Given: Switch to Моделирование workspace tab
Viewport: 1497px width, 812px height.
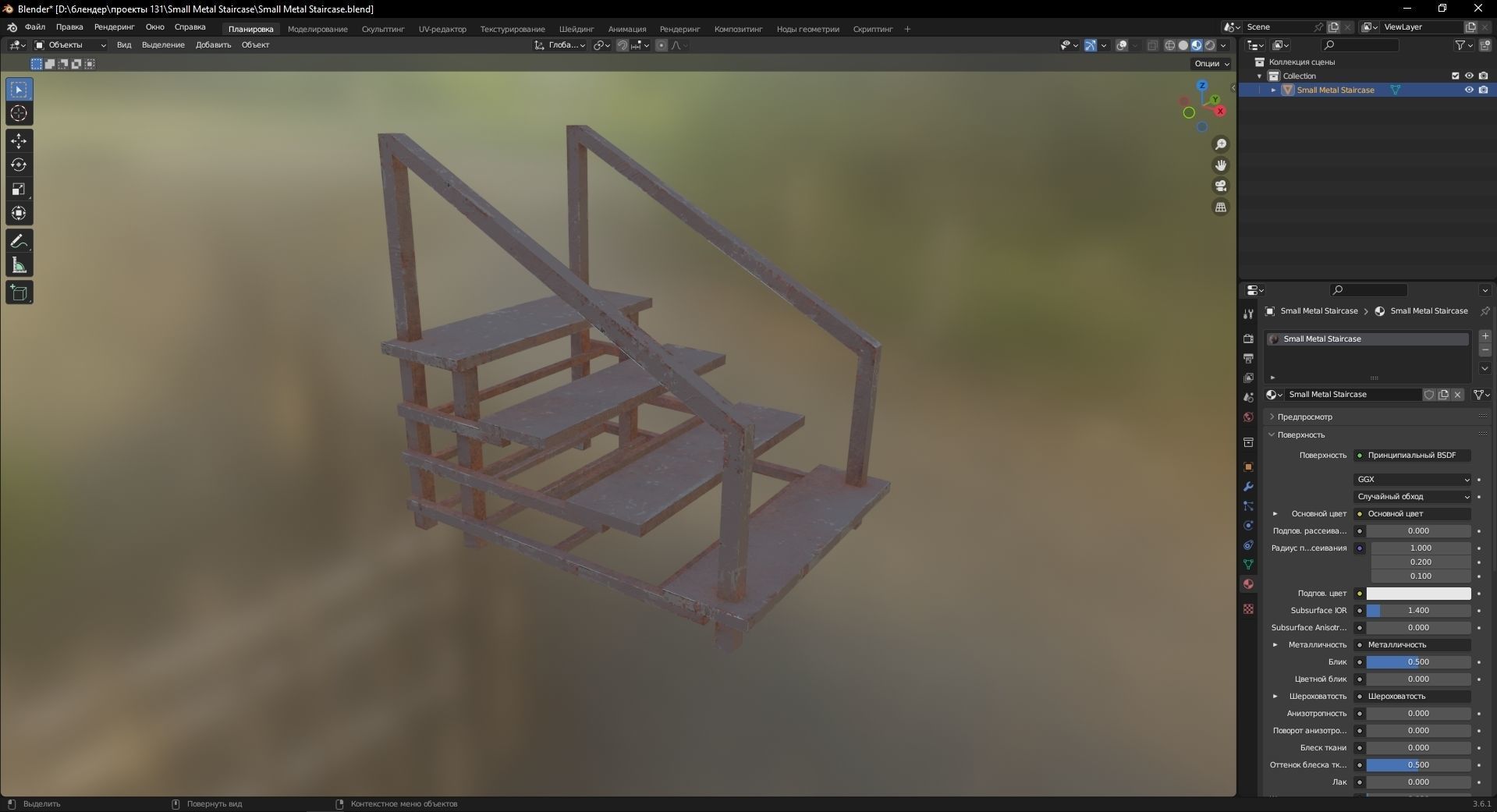Looking at the screenshot, I should (317, 29).
